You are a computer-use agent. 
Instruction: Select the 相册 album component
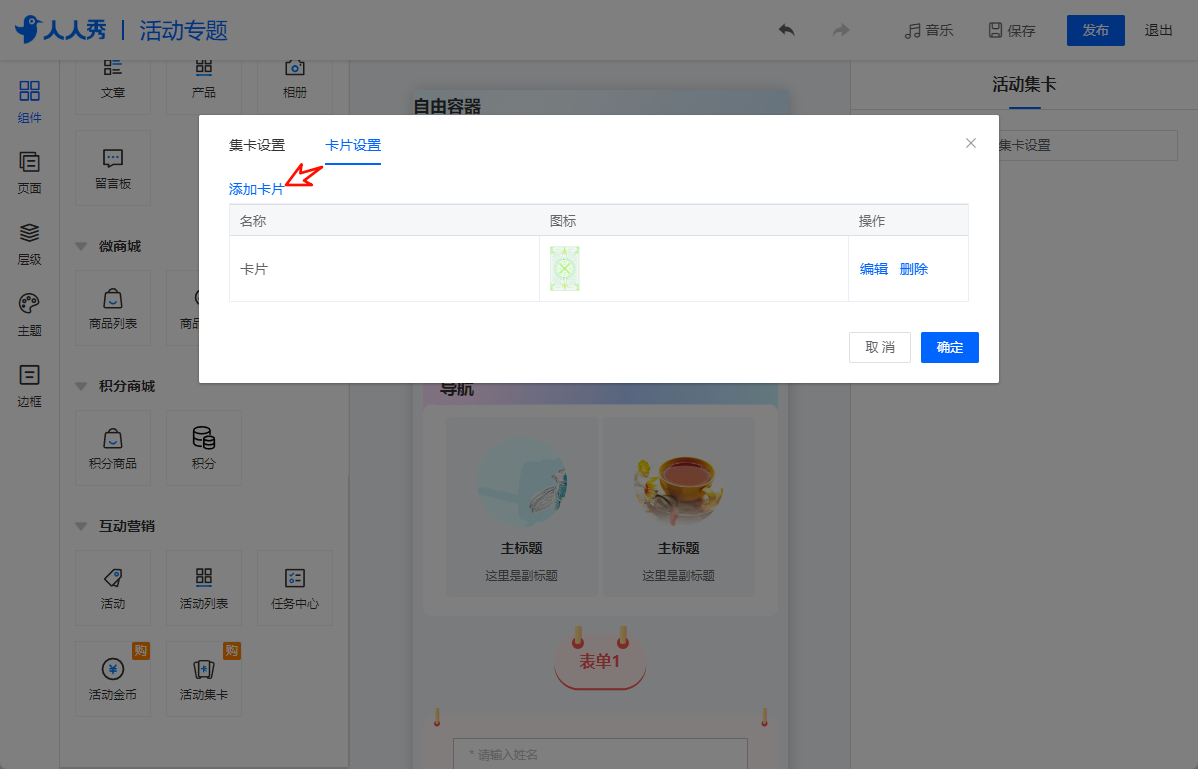[x=295, y=87]
